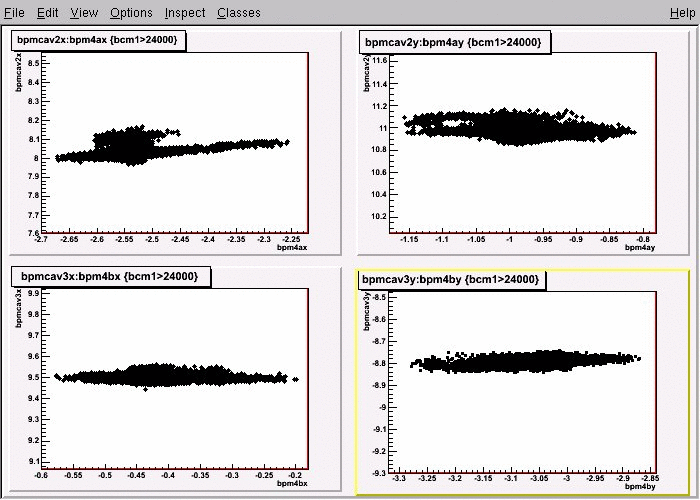
Task: Select the bpmcav2x:bpm4ax plot title box
Action: 97,40
